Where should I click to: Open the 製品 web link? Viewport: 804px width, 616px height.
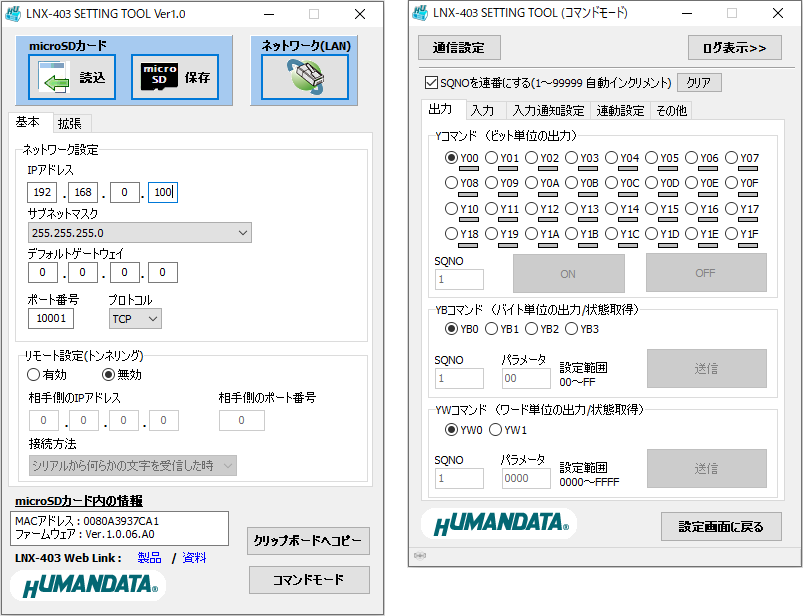(149, 558)
